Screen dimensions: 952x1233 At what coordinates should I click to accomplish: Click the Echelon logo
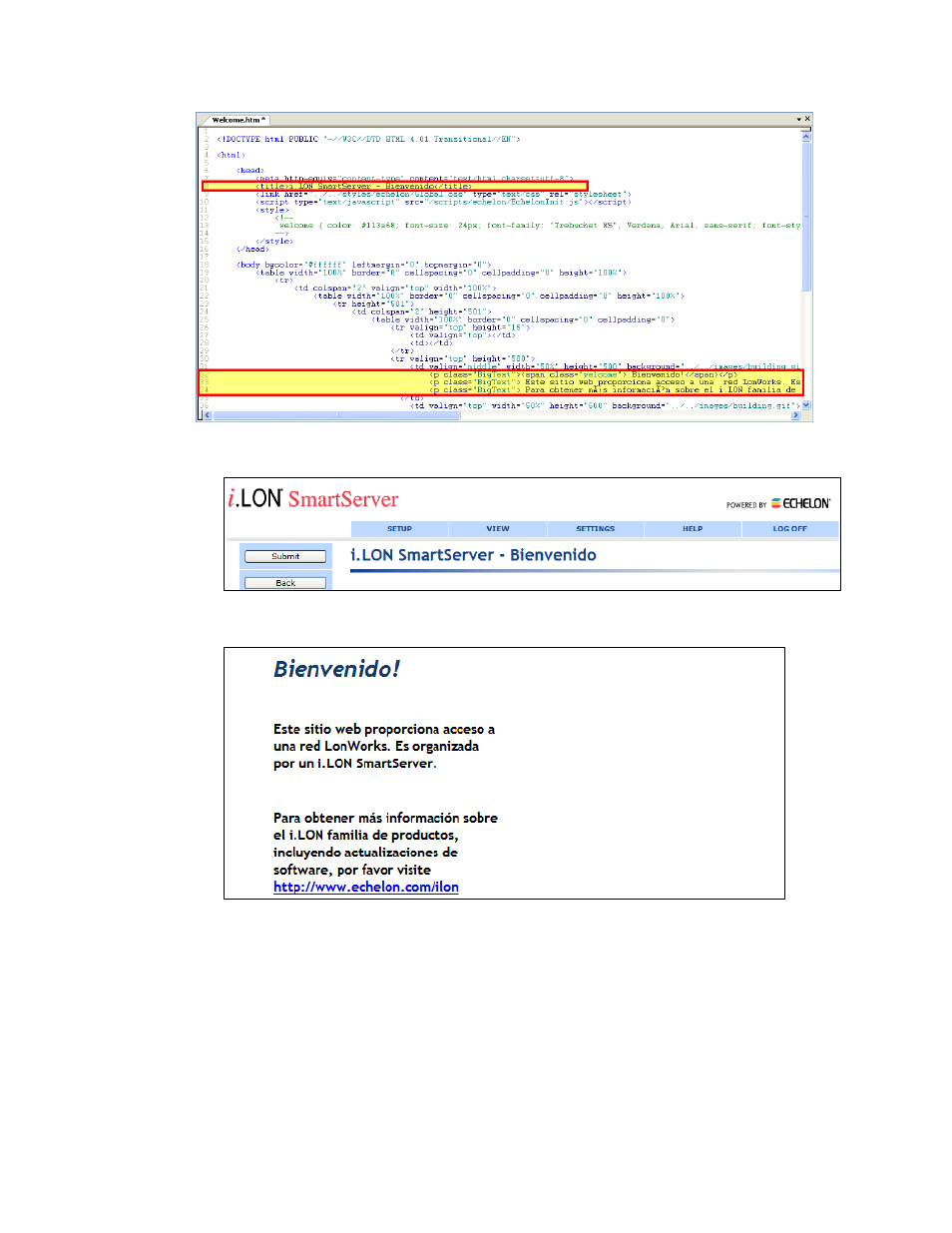(x=800, y=504)
